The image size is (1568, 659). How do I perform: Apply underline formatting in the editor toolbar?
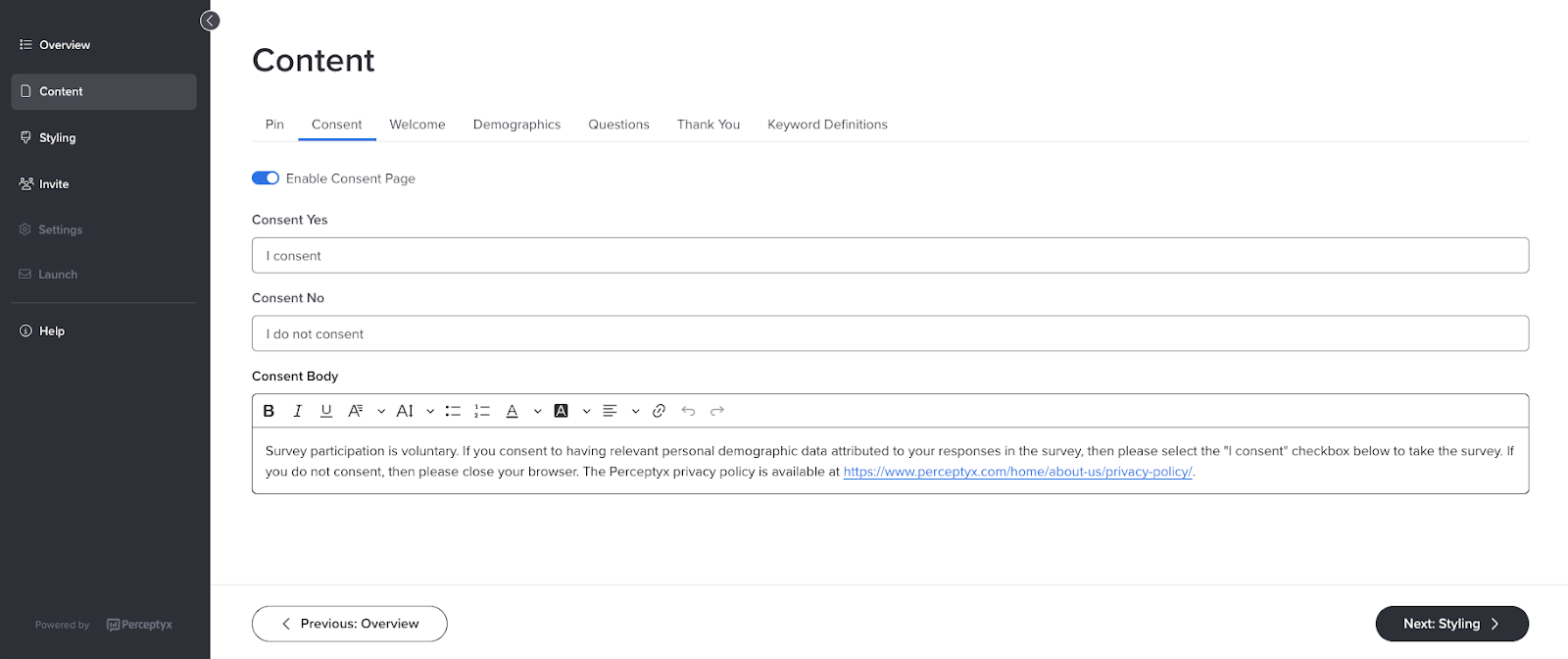326,411
